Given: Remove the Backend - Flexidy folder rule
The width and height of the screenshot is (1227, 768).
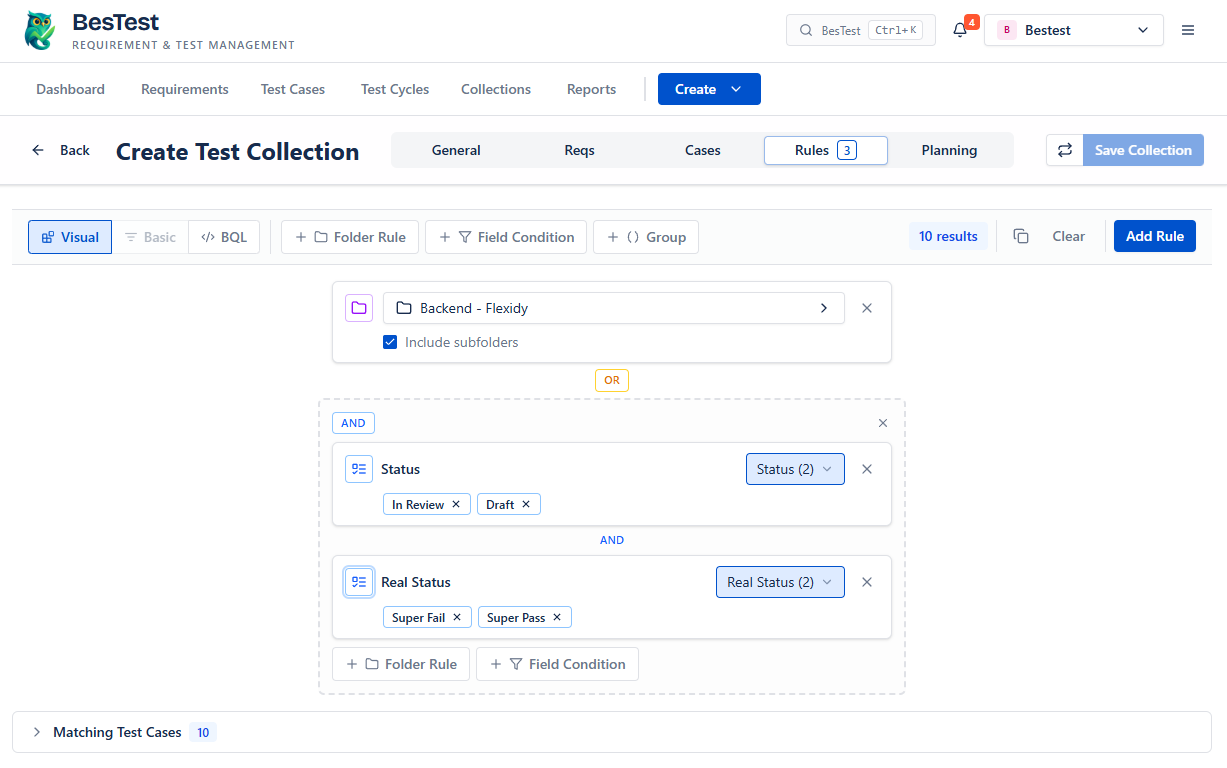Looking at the screenshot, I should click(867, 308).
